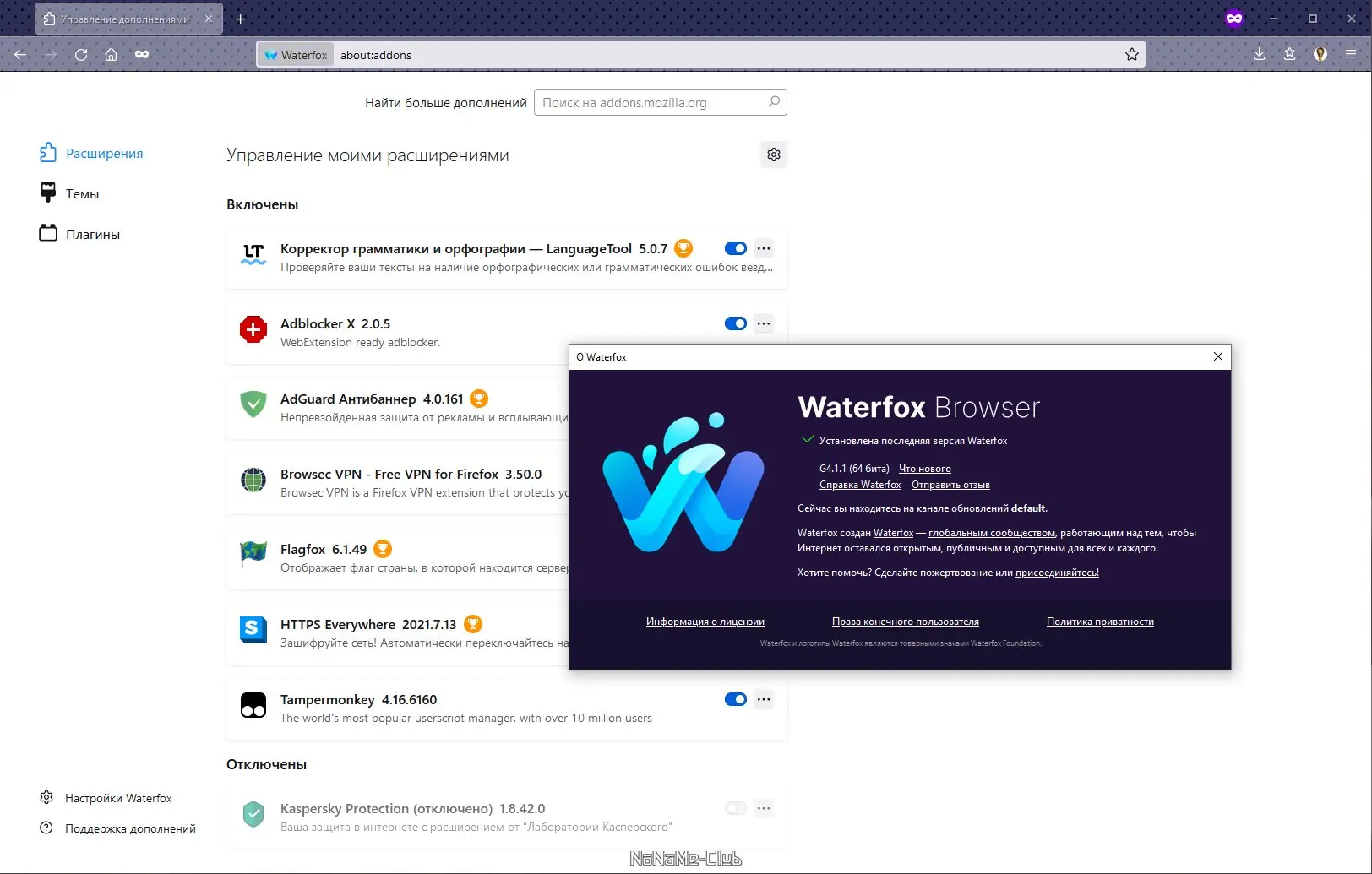Close the О Waterfox dialog

pyautogui.click(x=1218, y=356)
